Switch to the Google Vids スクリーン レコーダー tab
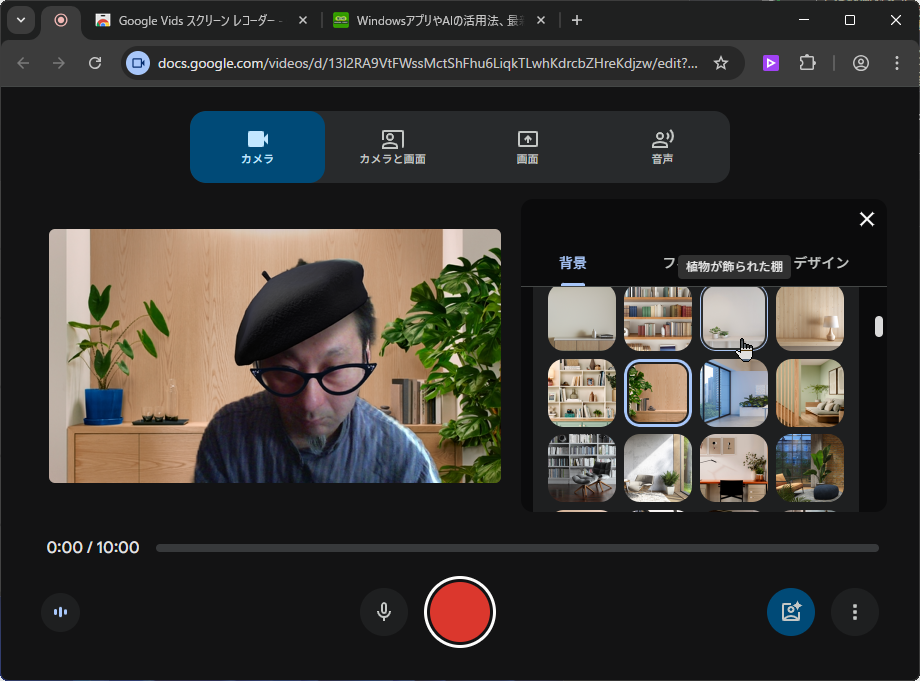Image resolution: width=920 pixels, height=681 pixels. click(x=200, y=21)
